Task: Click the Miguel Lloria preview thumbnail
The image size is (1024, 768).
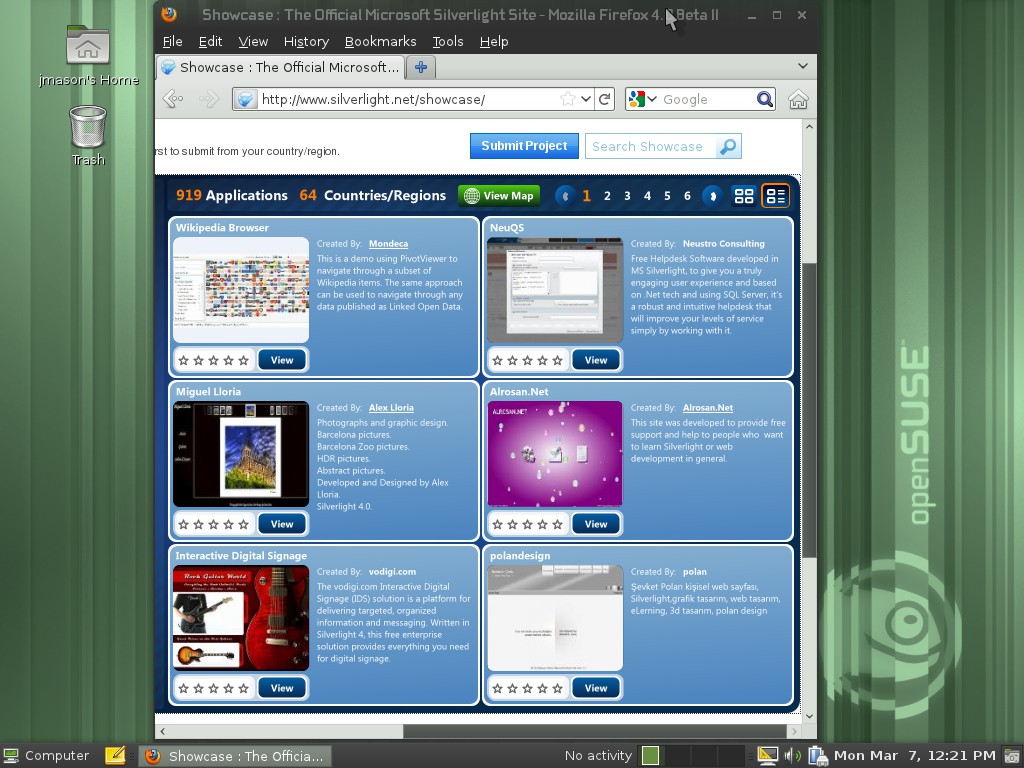Action: point(241,454)
